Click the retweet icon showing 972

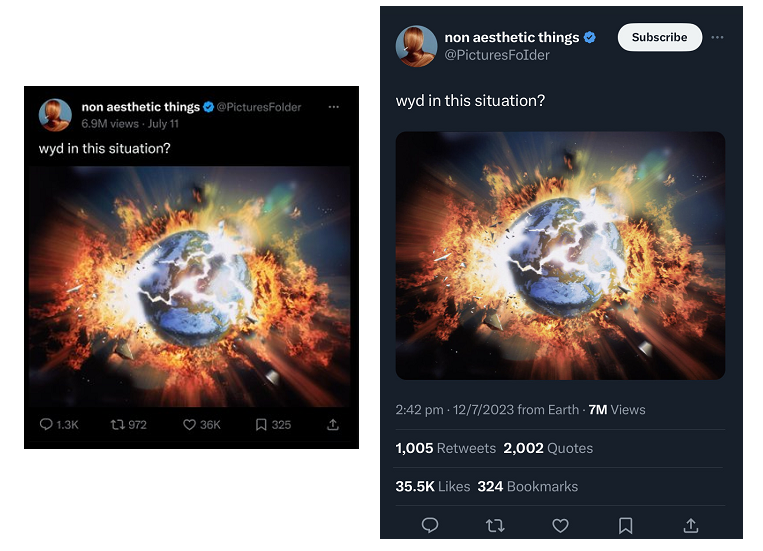(117, 425)
